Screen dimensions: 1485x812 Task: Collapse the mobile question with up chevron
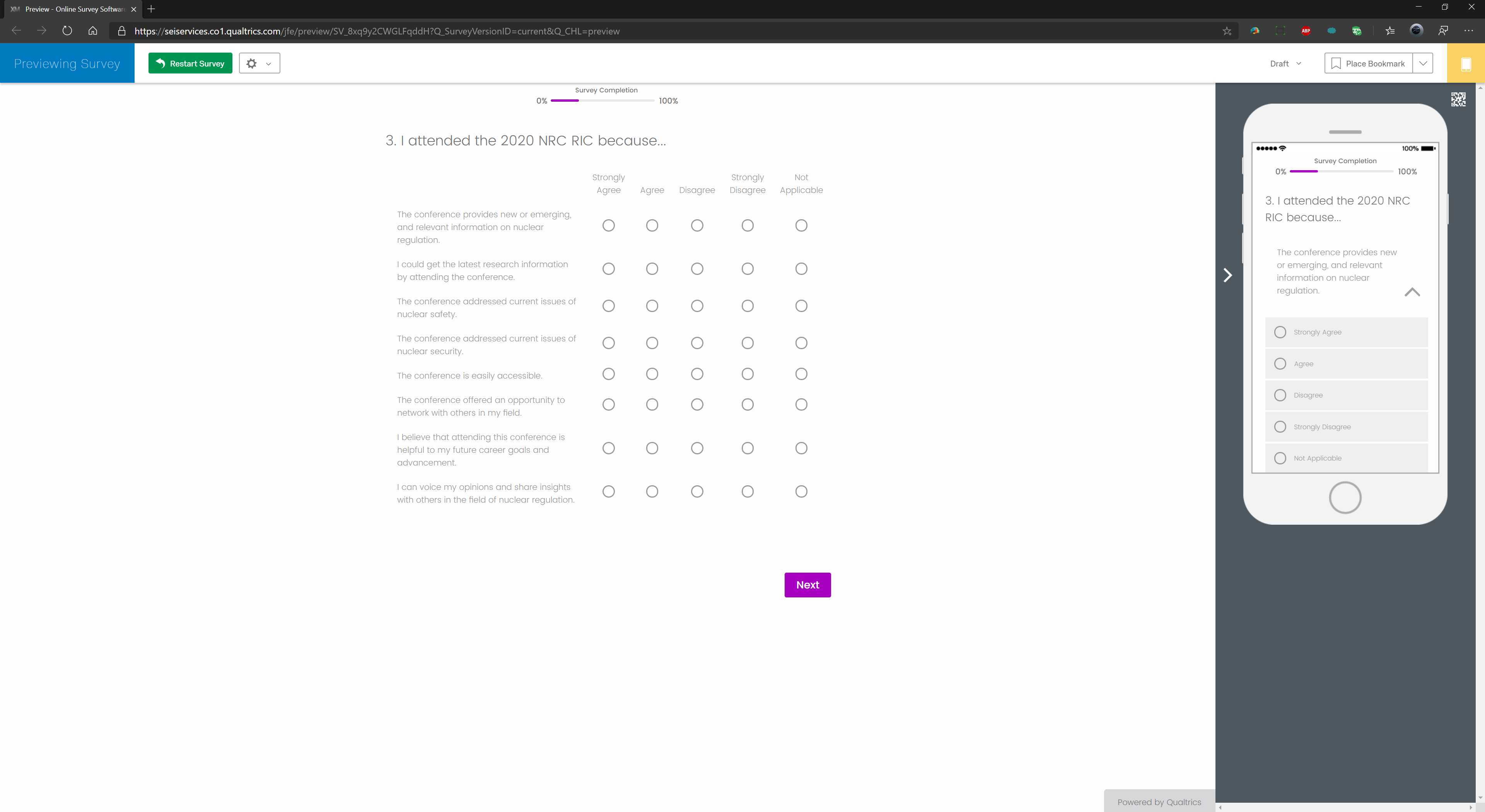(x=1412, y=292)
